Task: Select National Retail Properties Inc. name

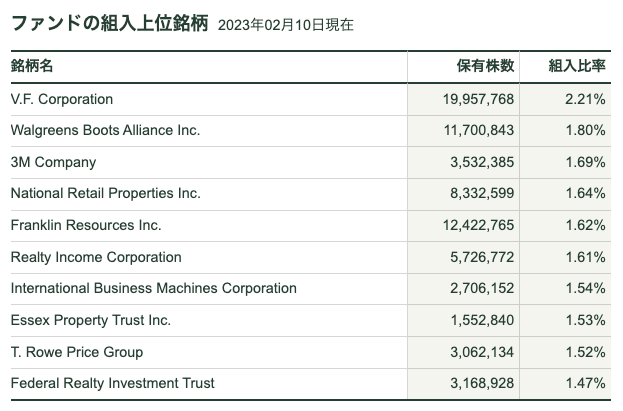Action: pos(106,193)
